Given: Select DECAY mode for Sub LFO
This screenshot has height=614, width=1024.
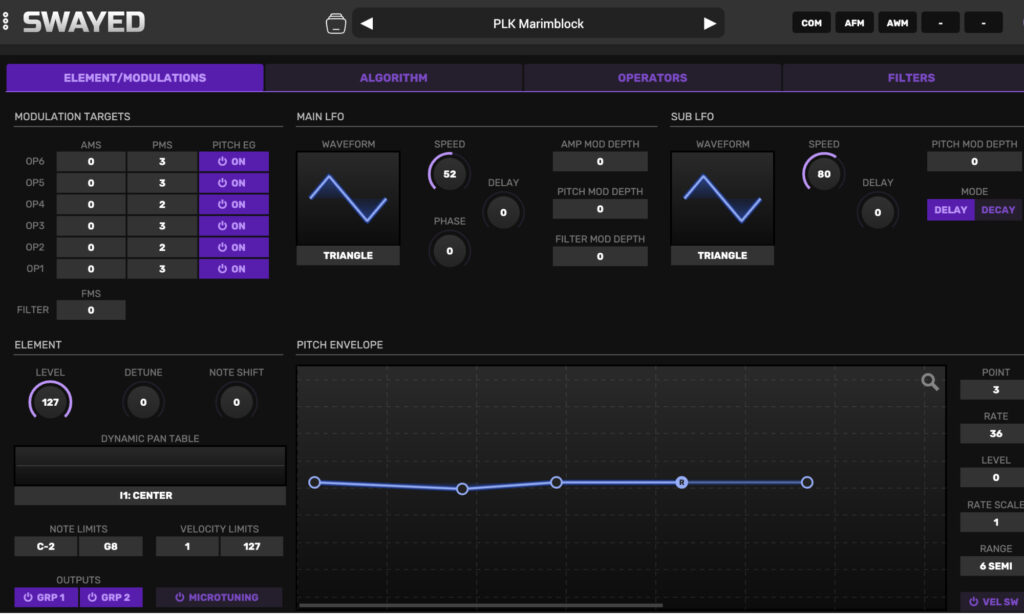Looking at the screenshot, I should point(997,210).
